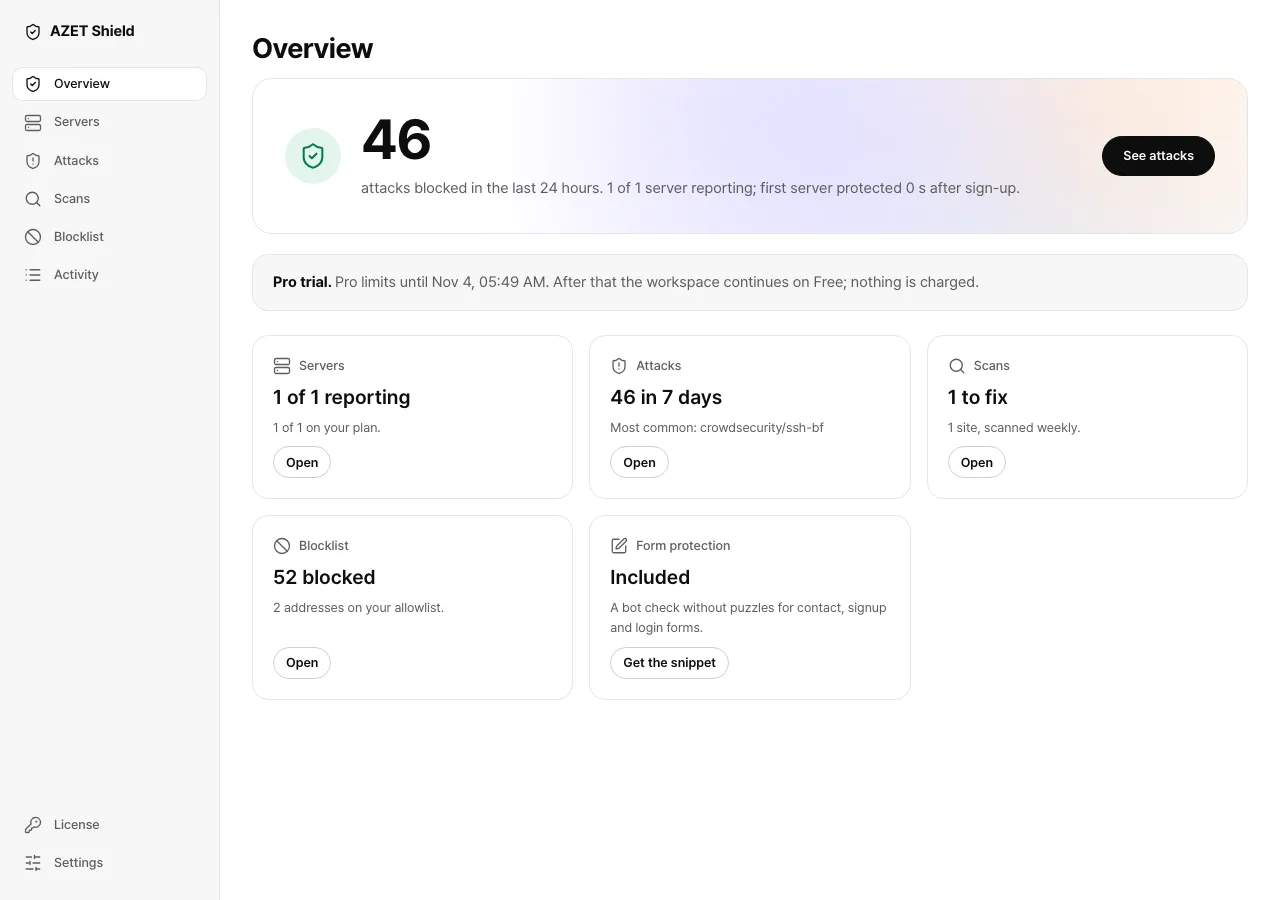Click the Scans card magnifier icon
This screenshot has width=1280, height=900.
click(x=957, y=366)
